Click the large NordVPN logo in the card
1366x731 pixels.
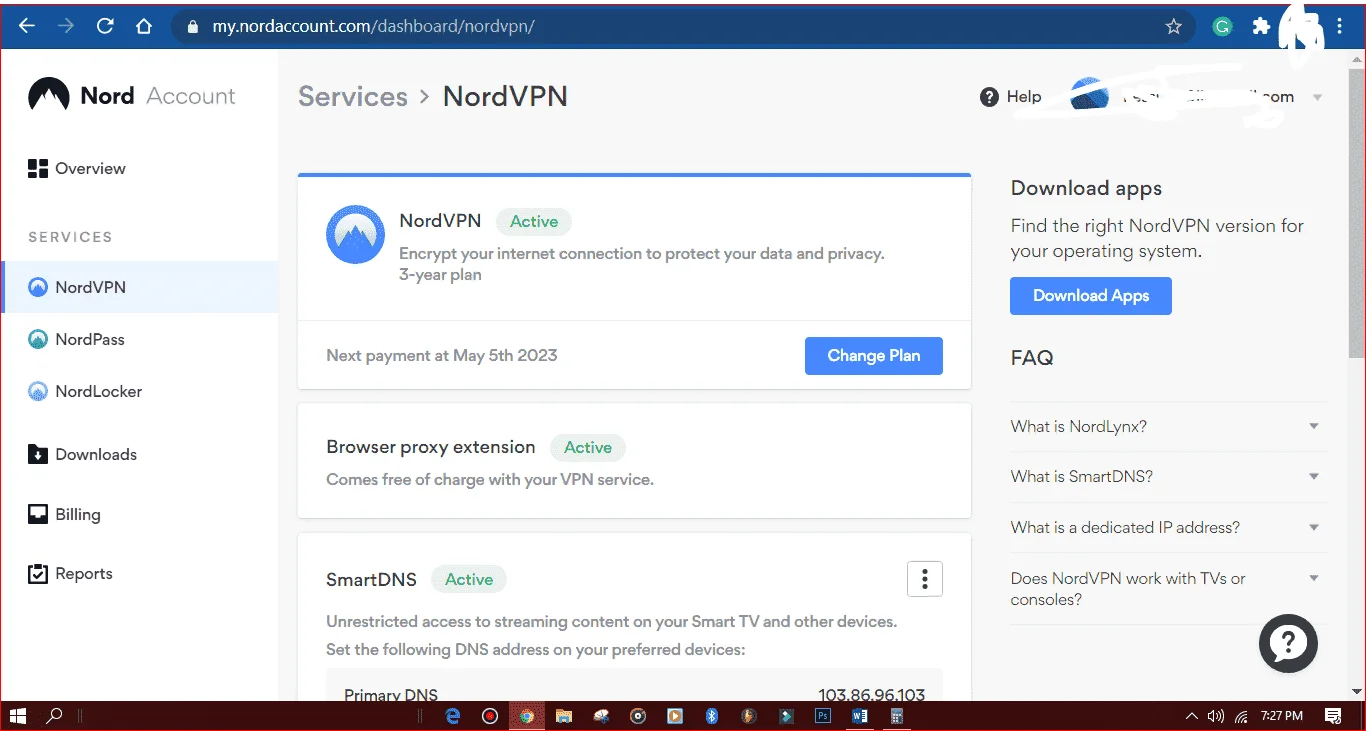coord(355,235)
